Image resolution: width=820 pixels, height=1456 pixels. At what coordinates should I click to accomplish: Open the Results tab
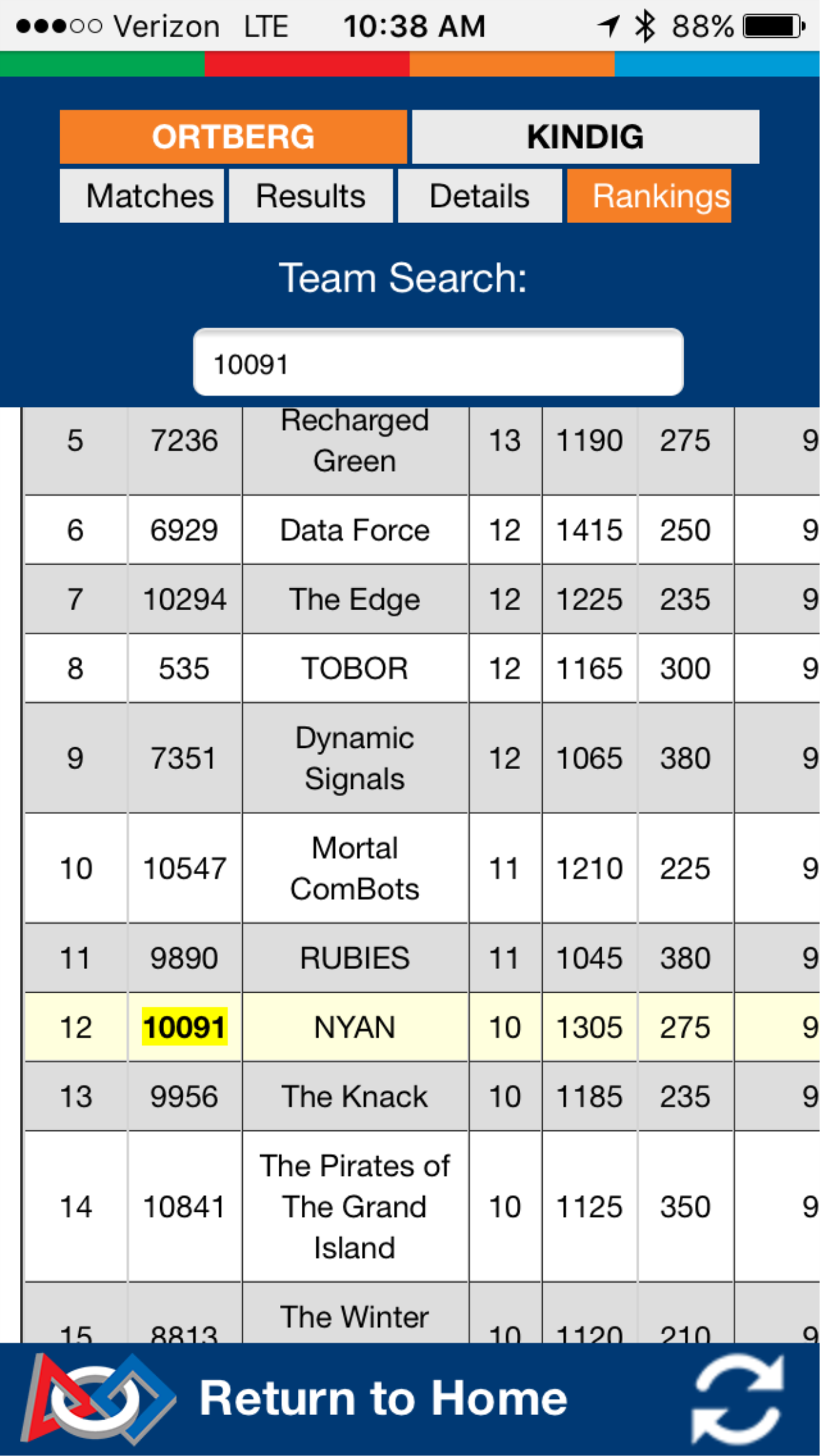[310, 197]
